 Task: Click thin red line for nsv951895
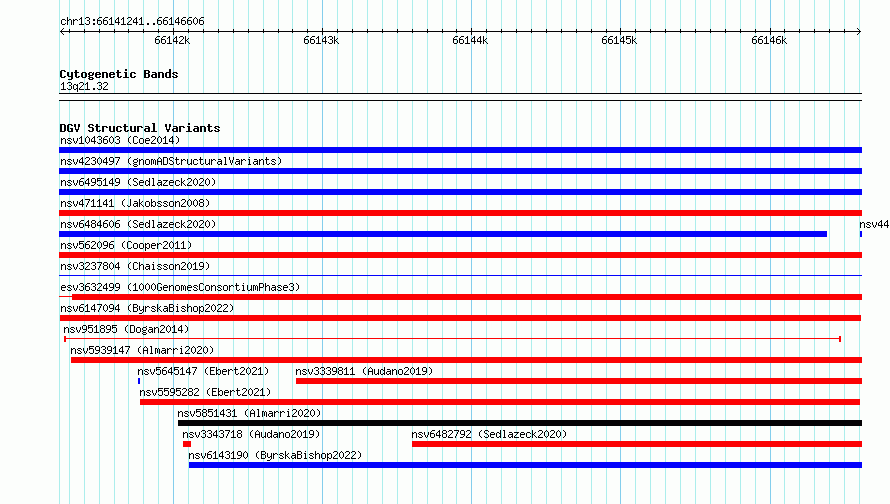452,339
